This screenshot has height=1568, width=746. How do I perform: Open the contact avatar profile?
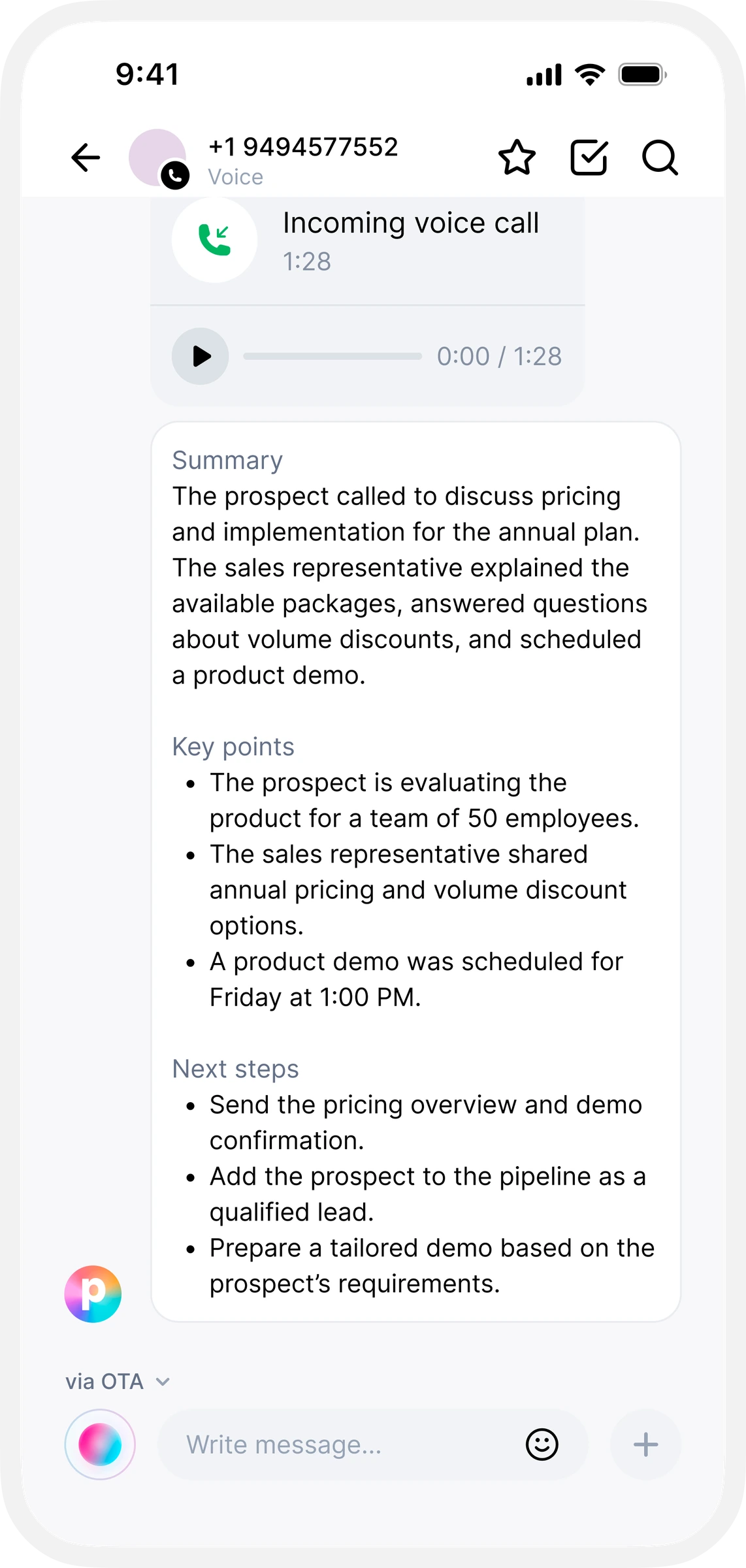point(157,157)
